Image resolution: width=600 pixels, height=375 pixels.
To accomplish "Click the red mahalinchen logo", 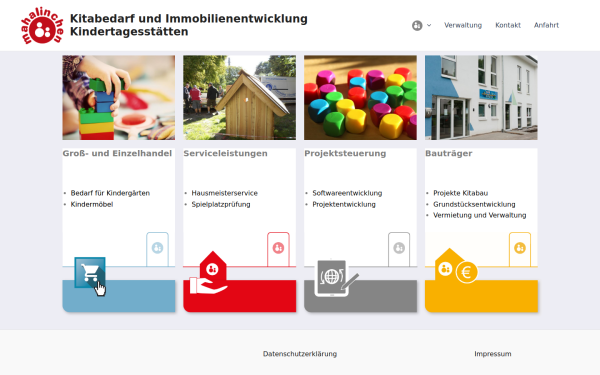I will [42, 26].
